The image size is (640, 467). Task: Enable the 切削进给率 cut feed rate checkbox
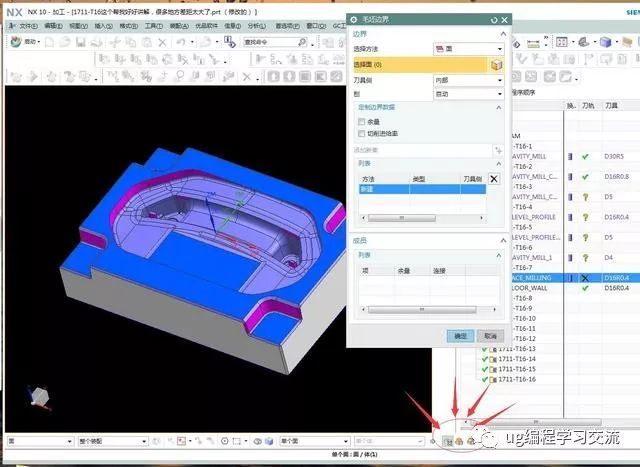tap(361, 133)
